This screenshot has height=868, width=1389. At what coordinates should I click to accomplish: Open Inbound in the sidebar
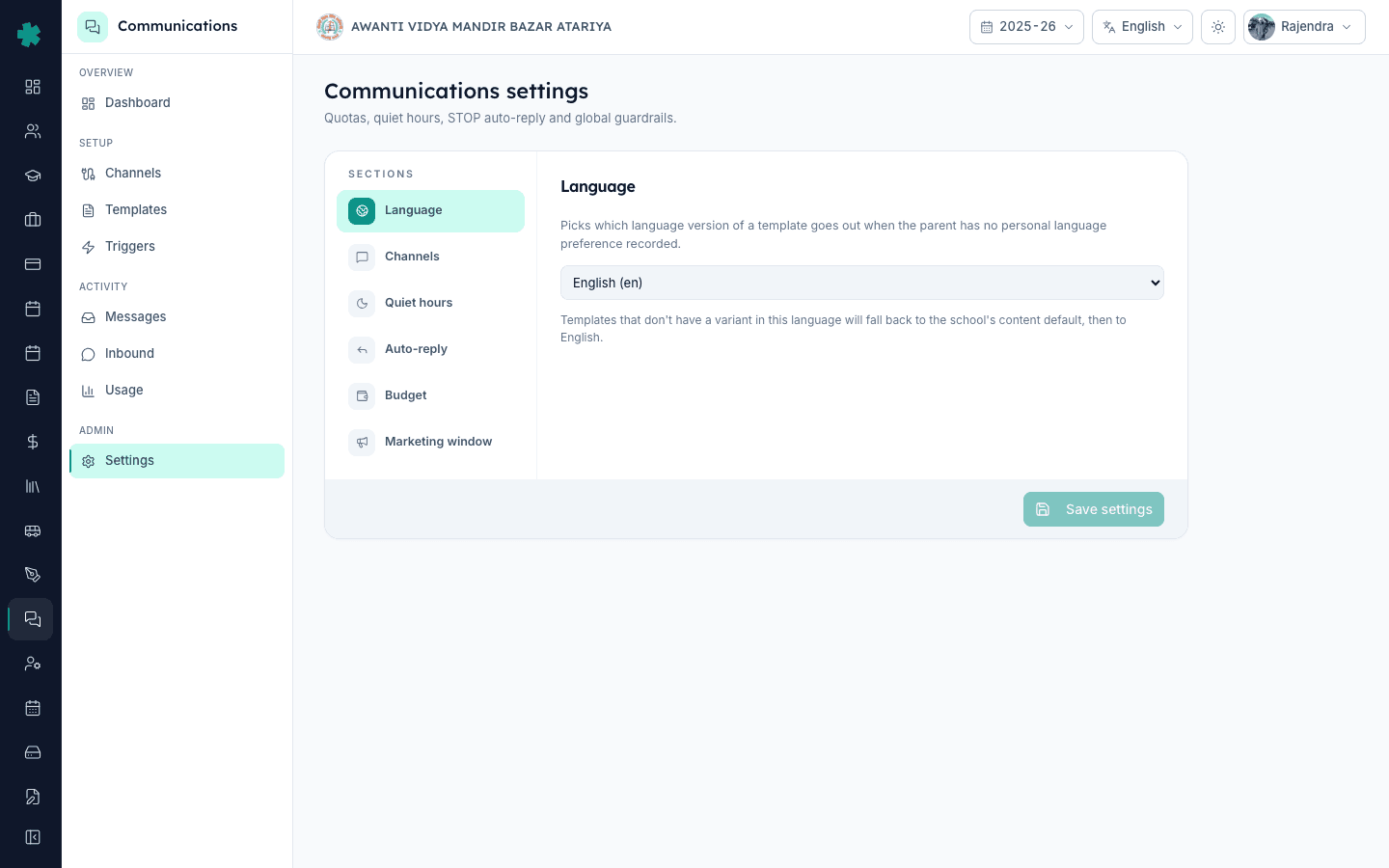[177, 354]
